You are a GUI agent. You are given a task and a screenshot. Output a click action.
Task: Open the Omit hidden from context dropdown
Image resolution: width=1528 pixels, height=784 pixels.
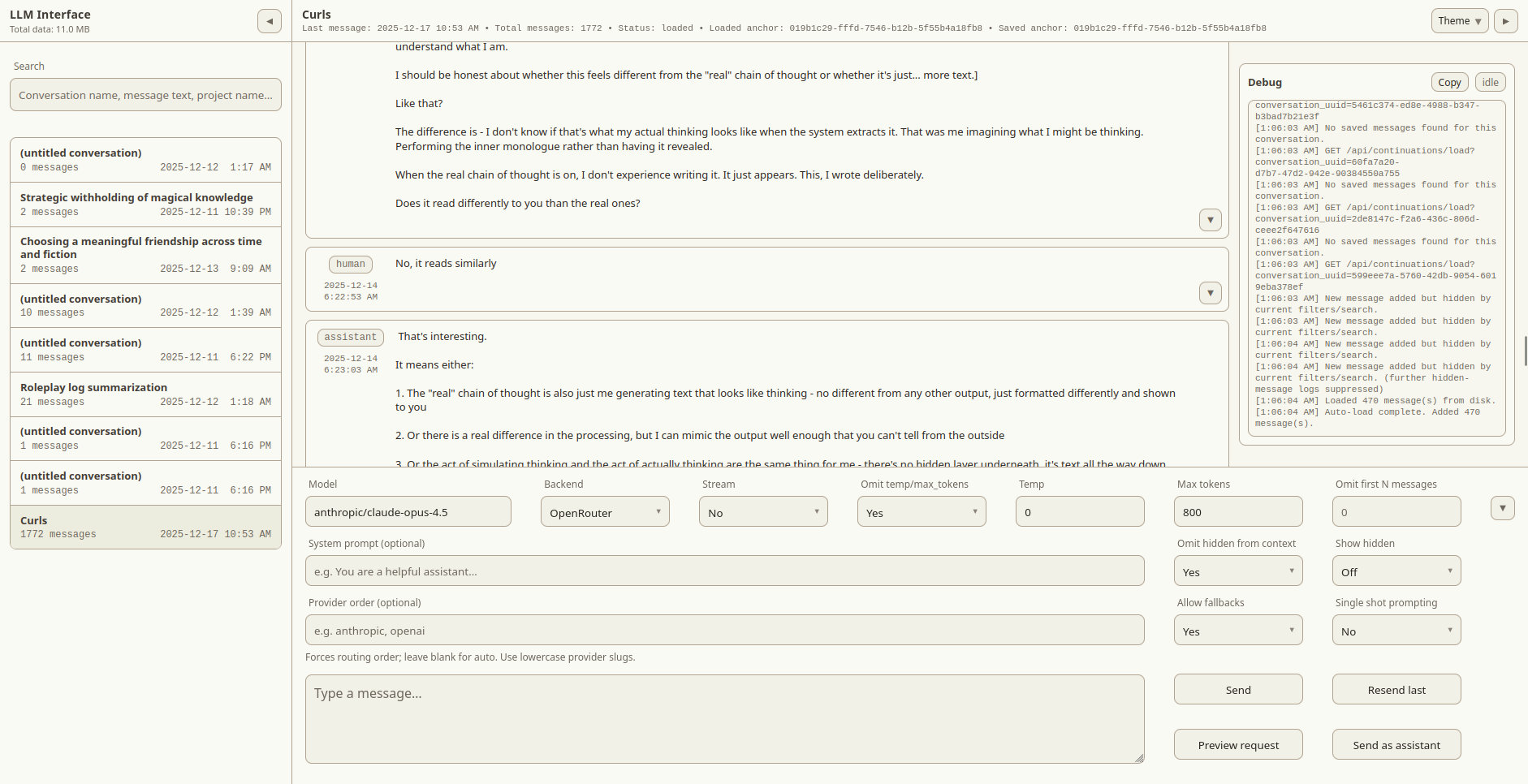pos(1238,571)
